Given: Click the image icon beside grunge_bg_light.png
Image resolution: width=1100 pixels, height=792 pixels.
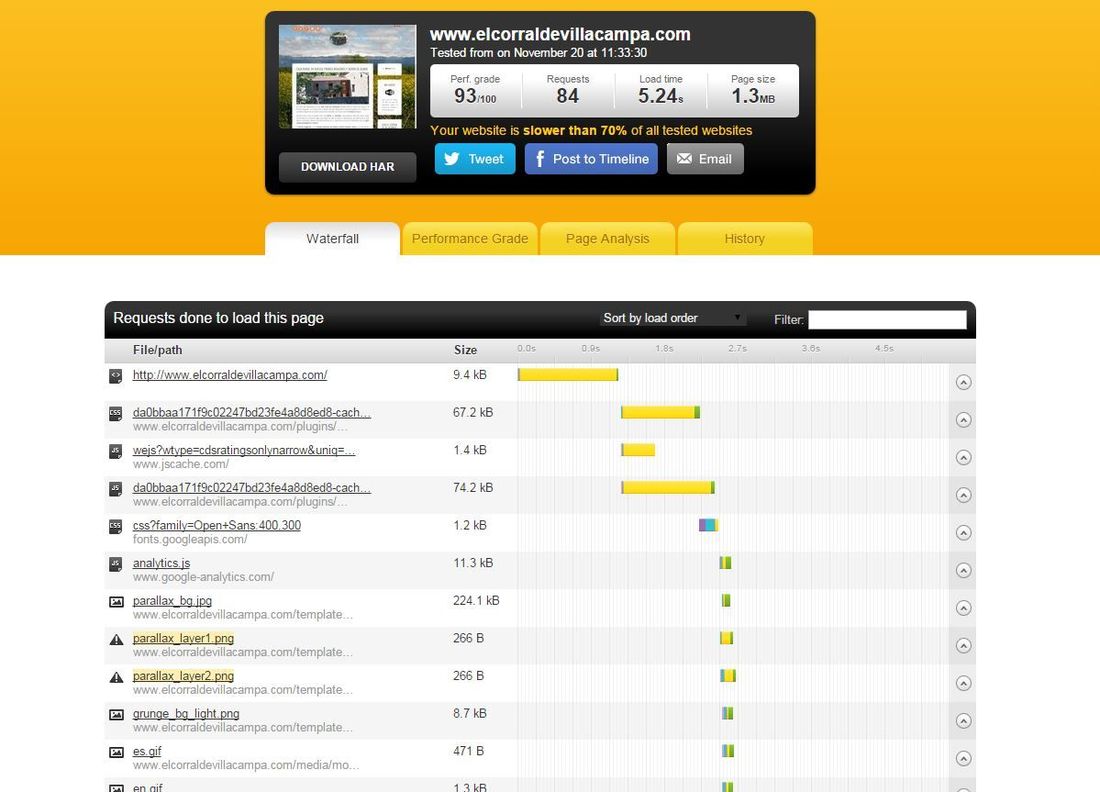Looking at the screenshot, I should coord(116,715).
